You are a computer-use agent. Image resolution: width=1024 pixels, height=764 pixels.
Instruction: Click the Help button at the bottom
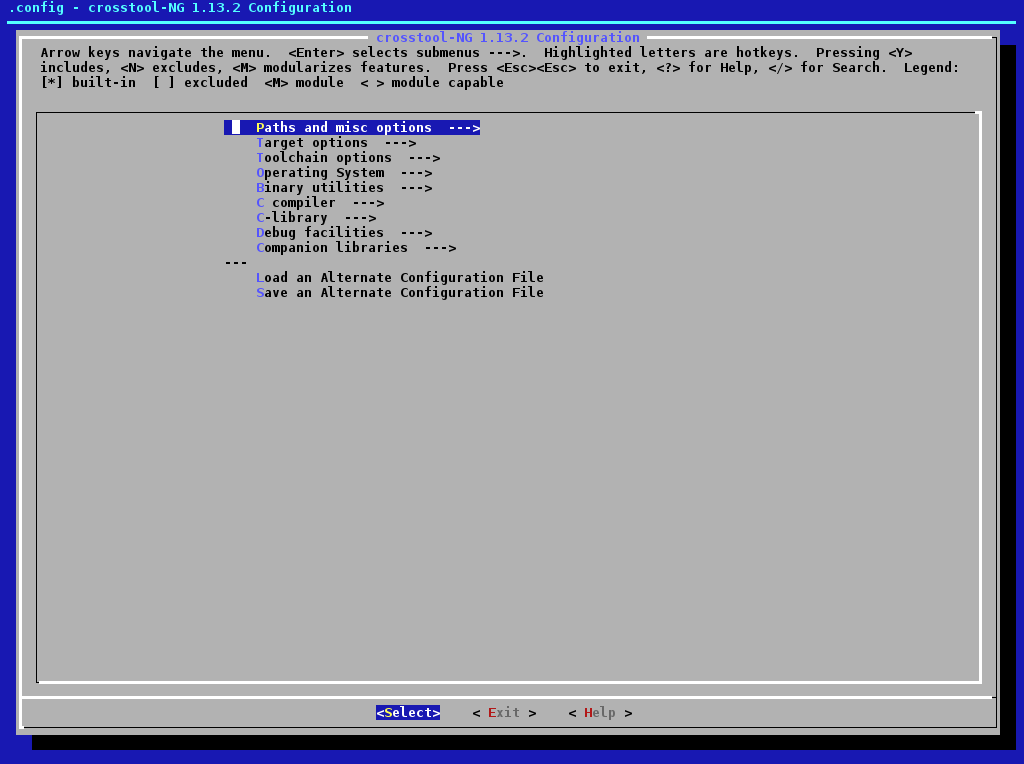[600, 712]
